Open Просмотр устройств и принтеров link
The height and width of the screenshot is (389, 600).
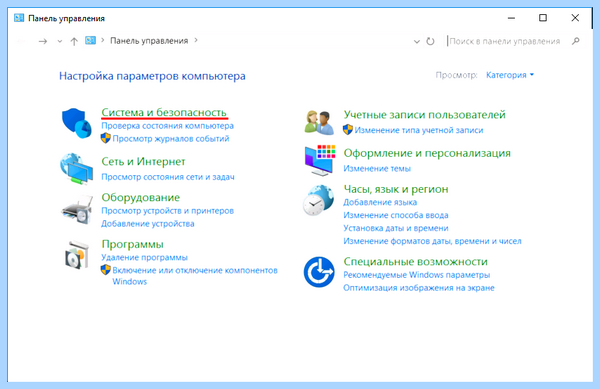167,211
